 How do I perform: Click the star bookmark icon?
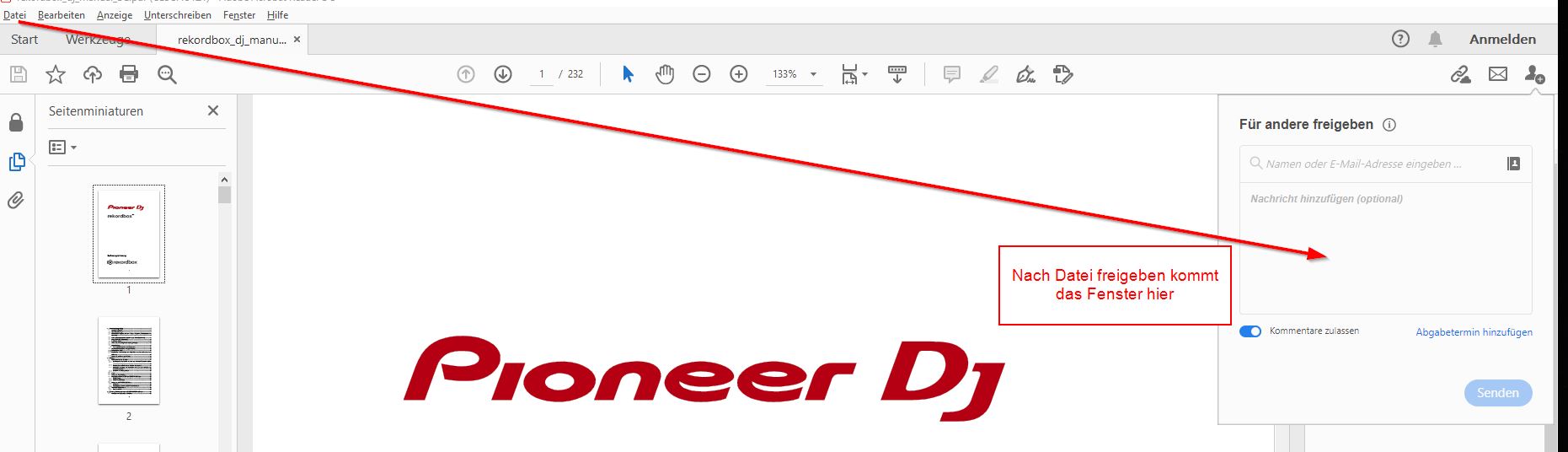56,74
